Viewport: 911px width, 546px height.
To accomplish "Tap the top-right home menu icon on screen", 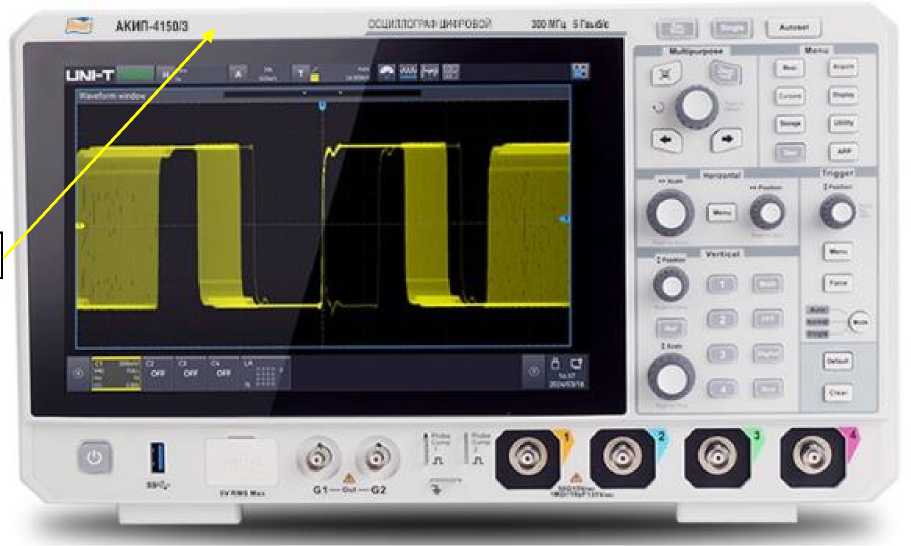I will [580, 72].
